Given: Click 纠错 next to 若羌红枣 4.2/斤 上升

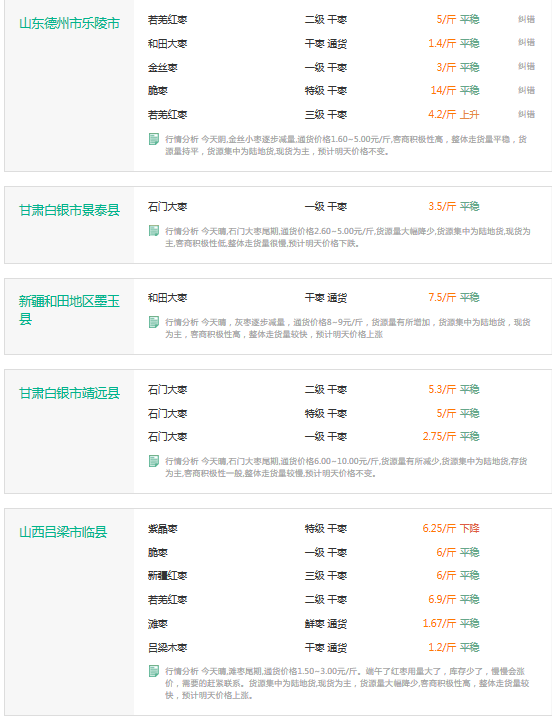Looking at the screenshot, I should click(x=526, y=114).
